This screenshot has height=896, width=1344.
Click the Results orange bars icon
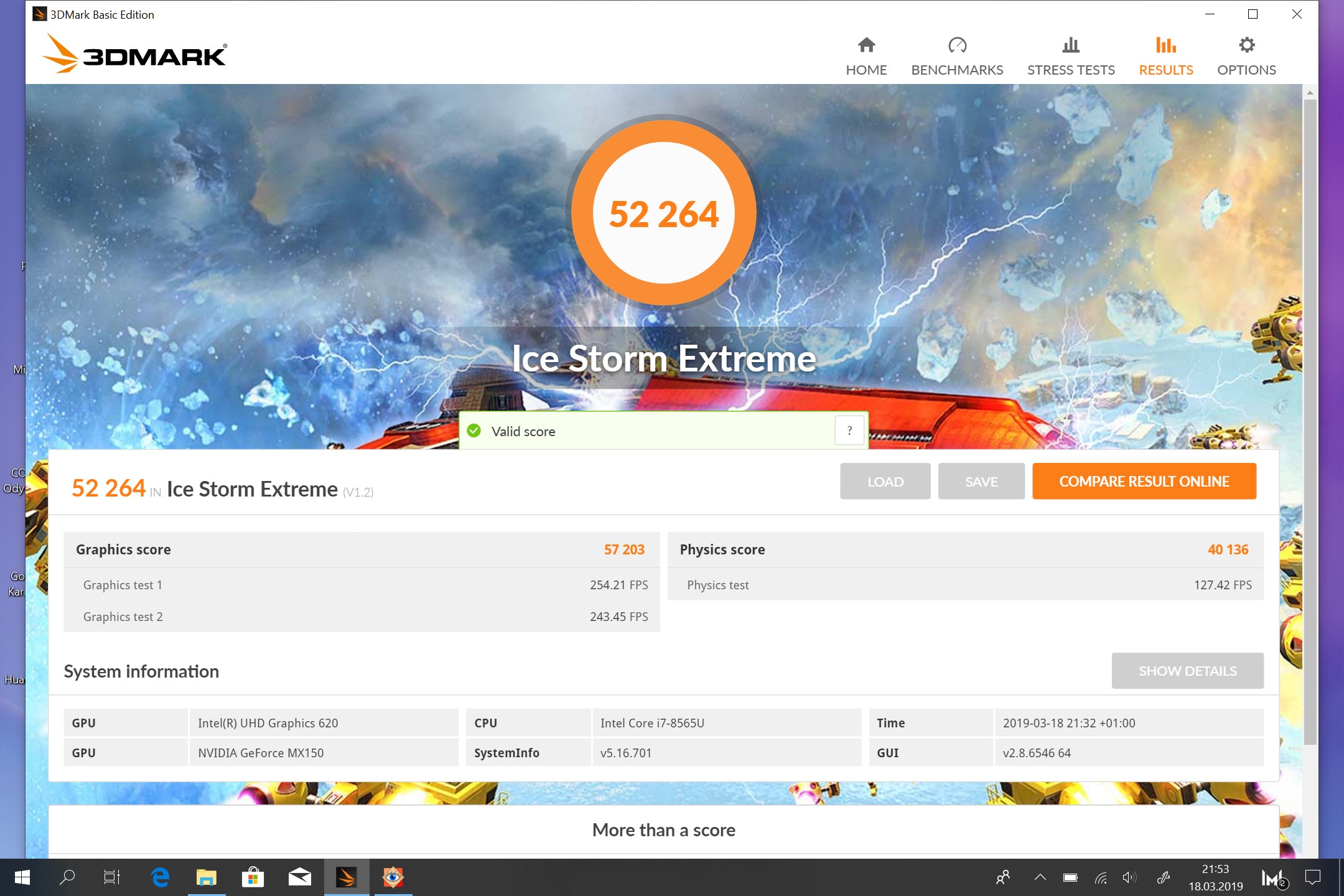point(1165,45)
